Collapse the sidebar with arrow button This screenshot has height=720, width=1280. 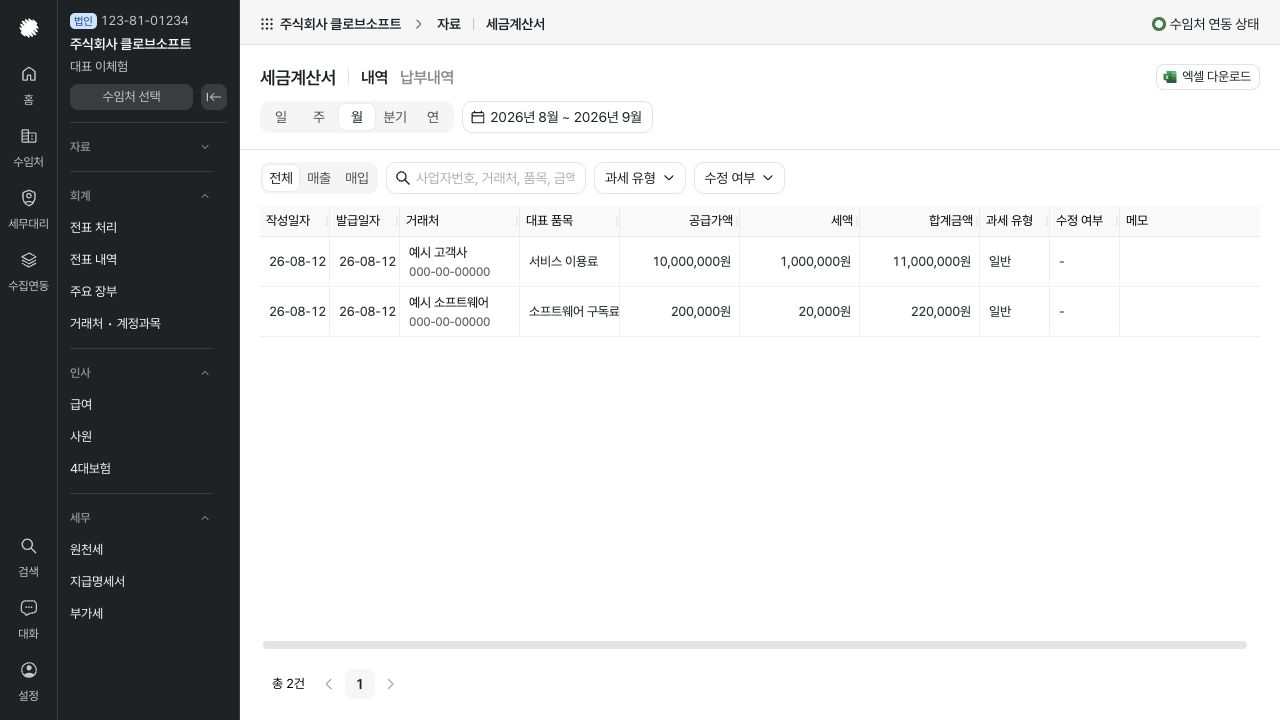pos(214,97)
